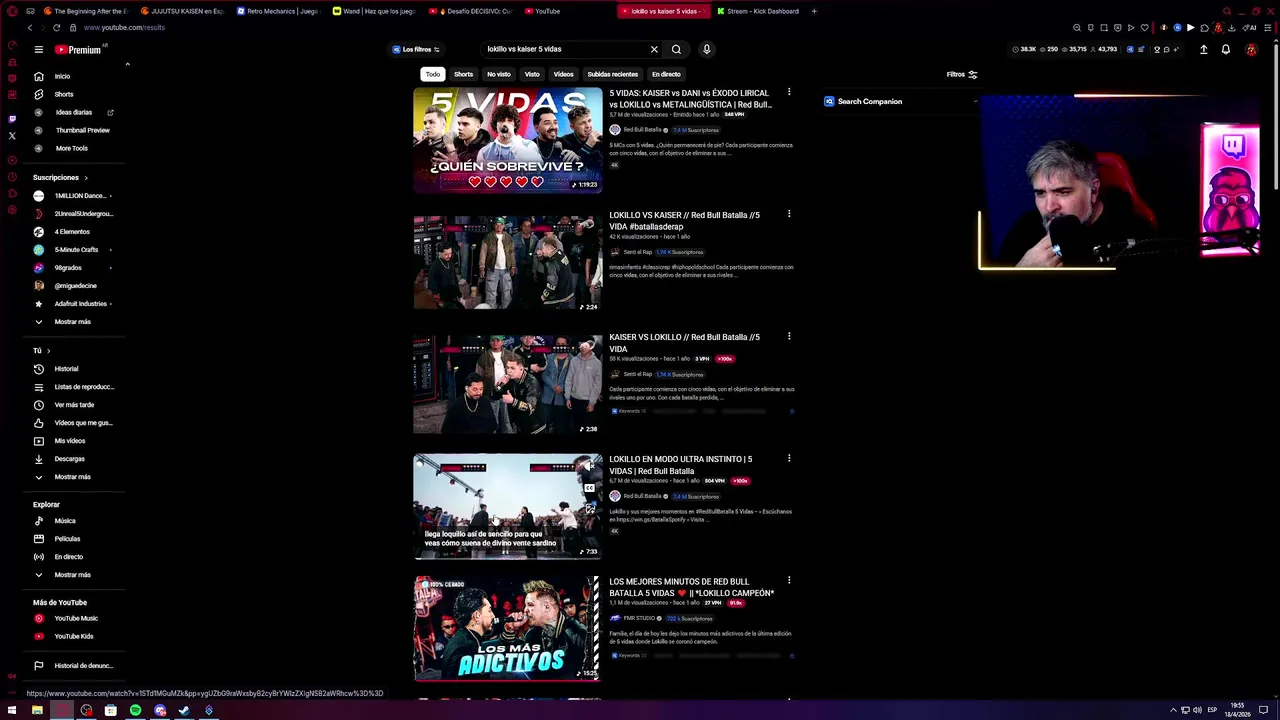Go to the YouTube Premium home logo
This screenshot has width=1280, height=720.
pos(80,49)
